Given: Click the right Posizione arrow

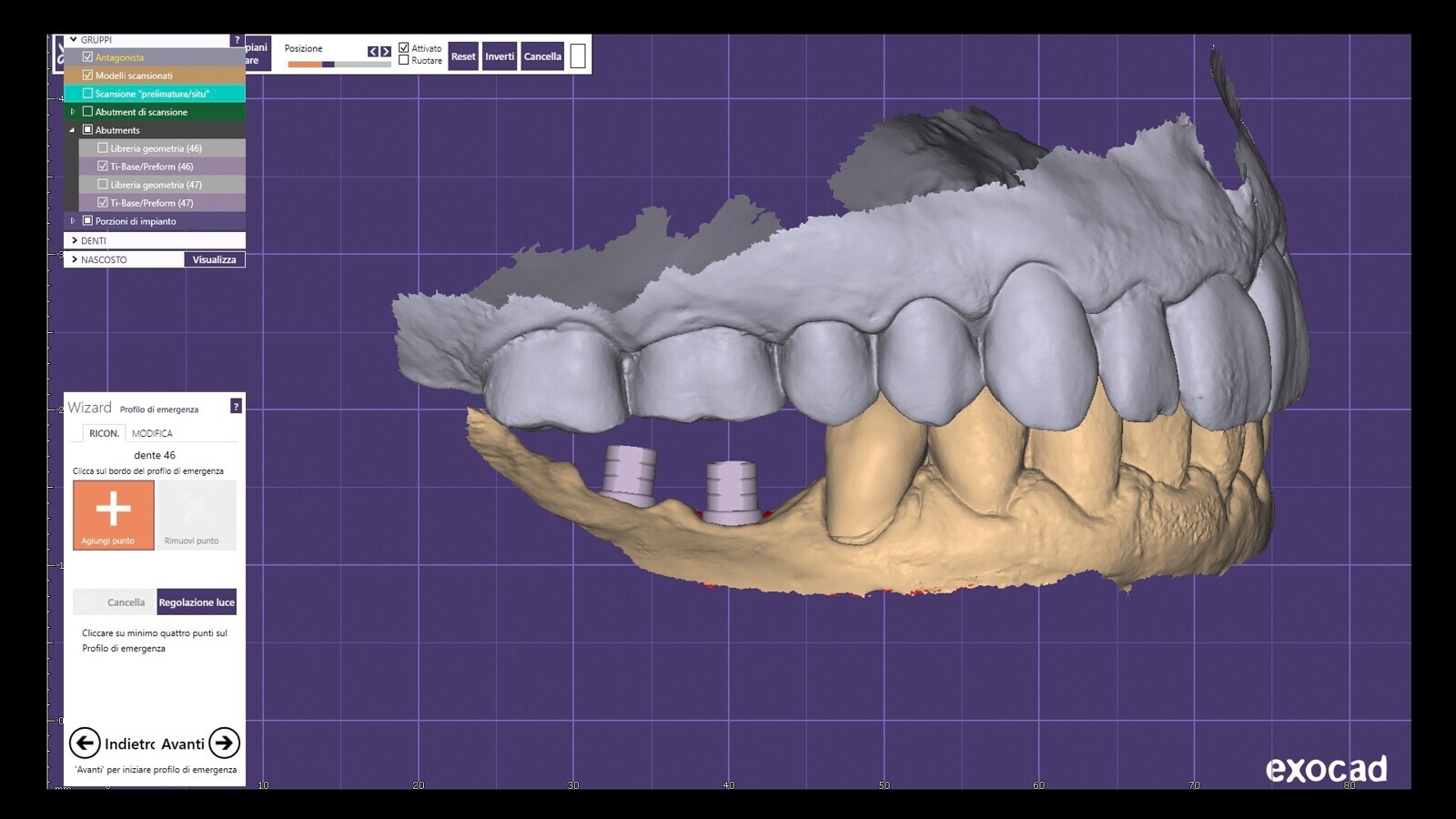Looking at the screenshot, I should (386, 52).
